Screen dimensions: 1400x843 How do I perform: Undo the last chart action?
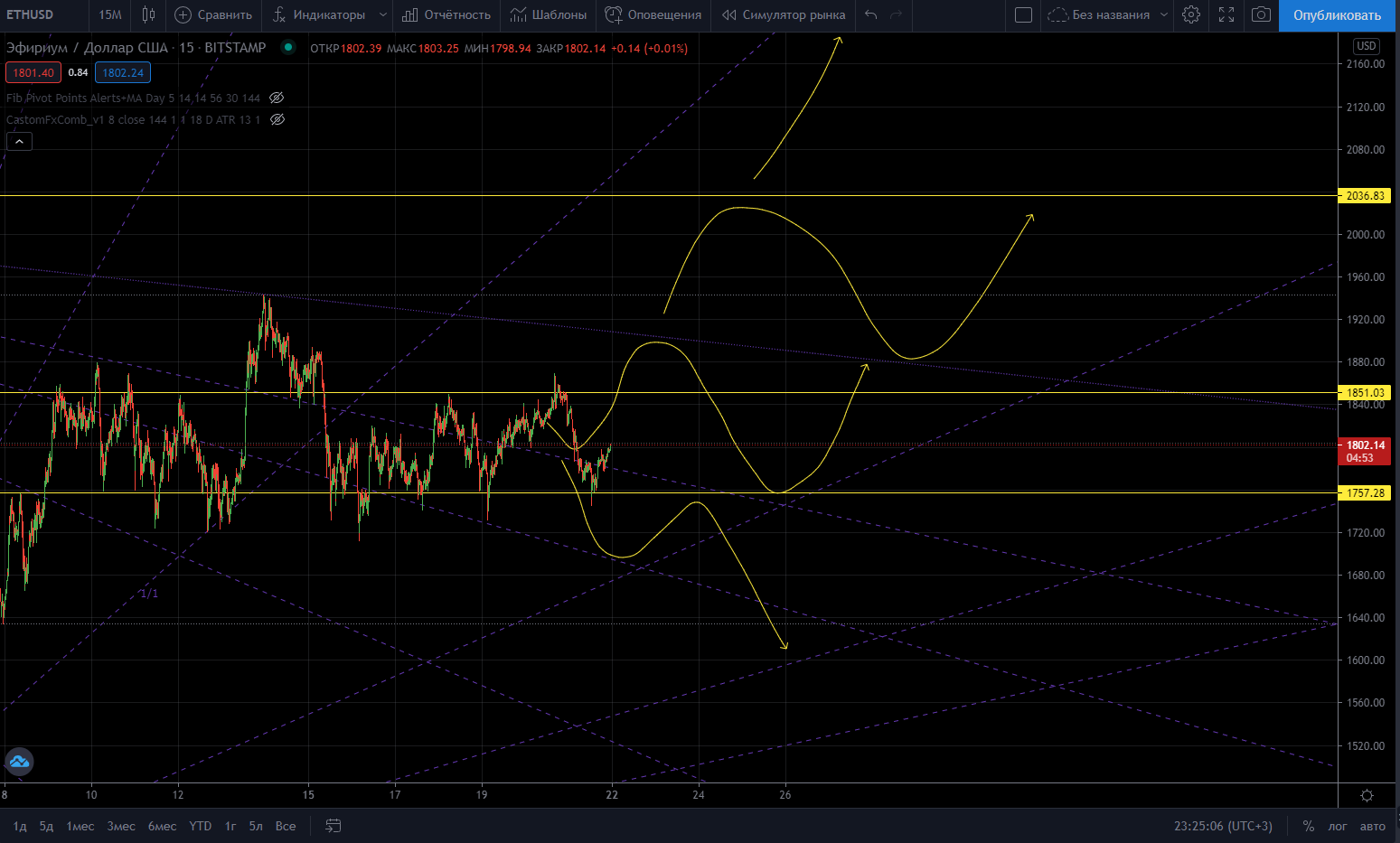tap(870, 14)
